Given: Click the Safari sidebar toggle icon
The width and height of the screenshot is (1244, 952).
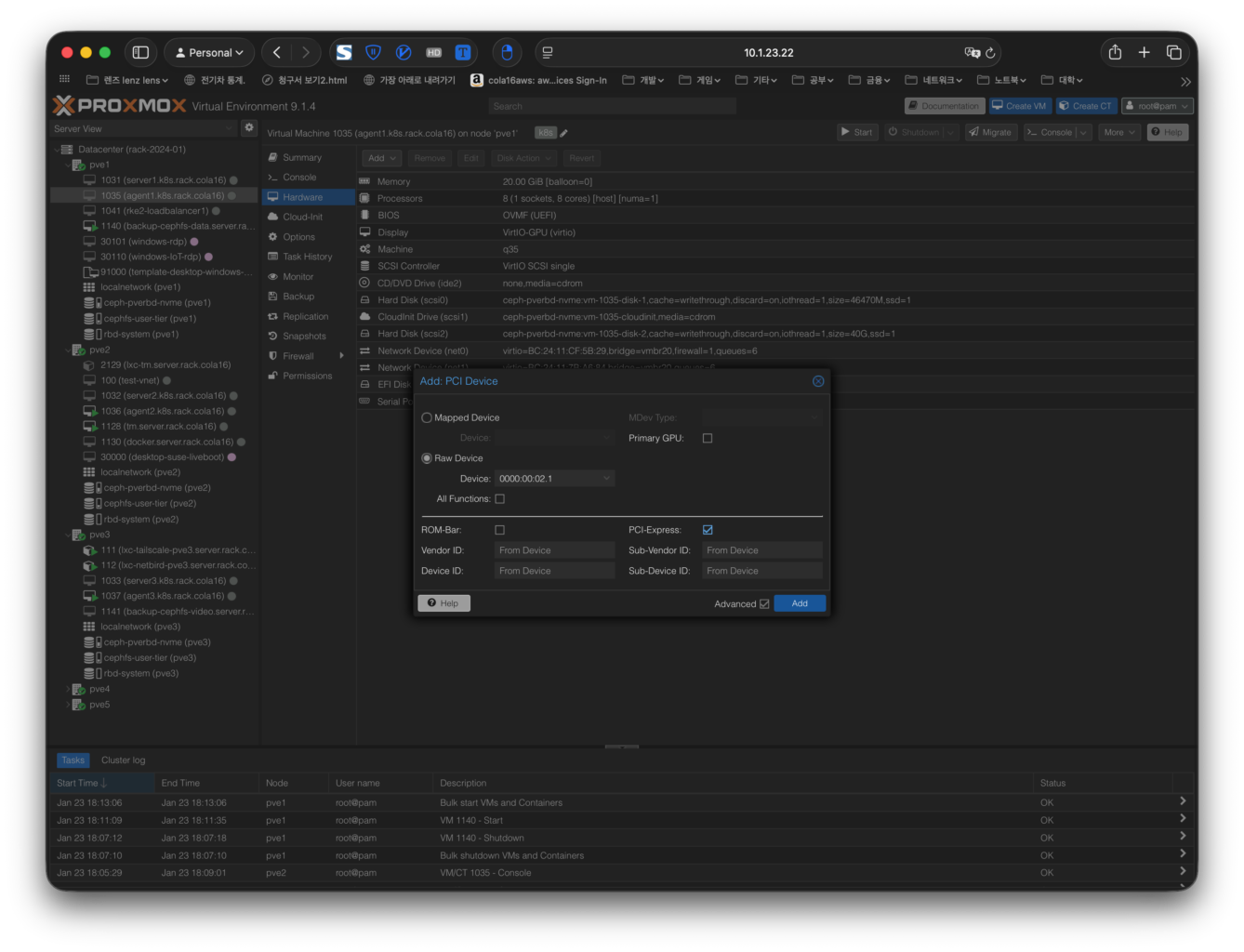Looking at the screenshot, I should (x=140, y=53).
